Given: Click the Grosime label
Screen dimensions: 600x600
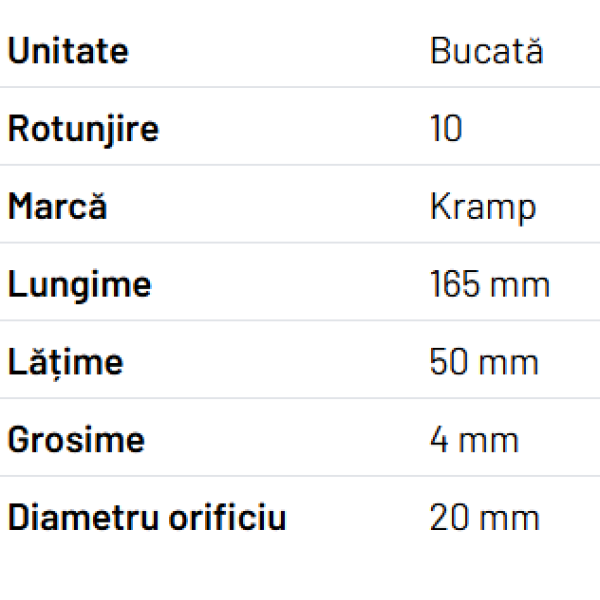Looking at the screenshot, I should coord(76,440).
